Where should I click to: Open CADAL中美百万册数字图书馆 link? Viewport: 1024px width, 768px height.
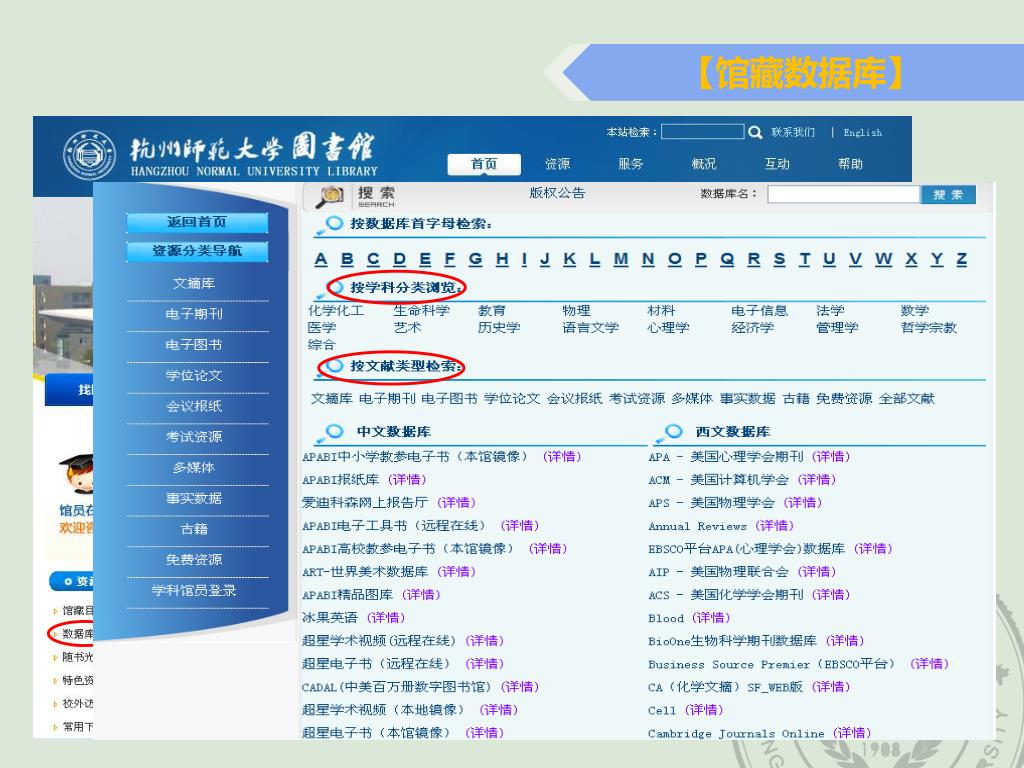tap(396, 687)
